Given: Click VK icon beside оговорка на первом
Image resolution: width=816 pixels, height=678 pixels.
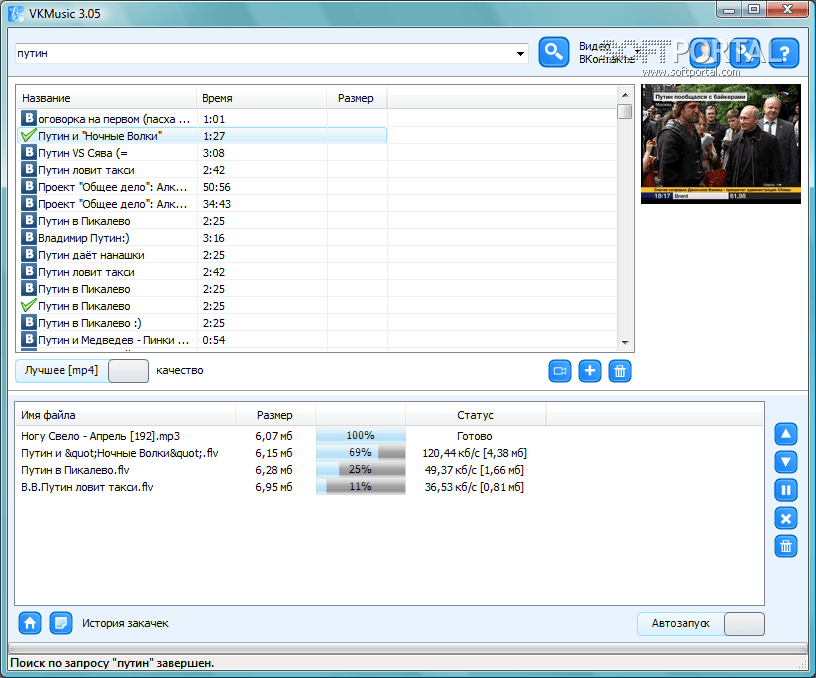Looking at the screenshot, I should tap(29, 118).
